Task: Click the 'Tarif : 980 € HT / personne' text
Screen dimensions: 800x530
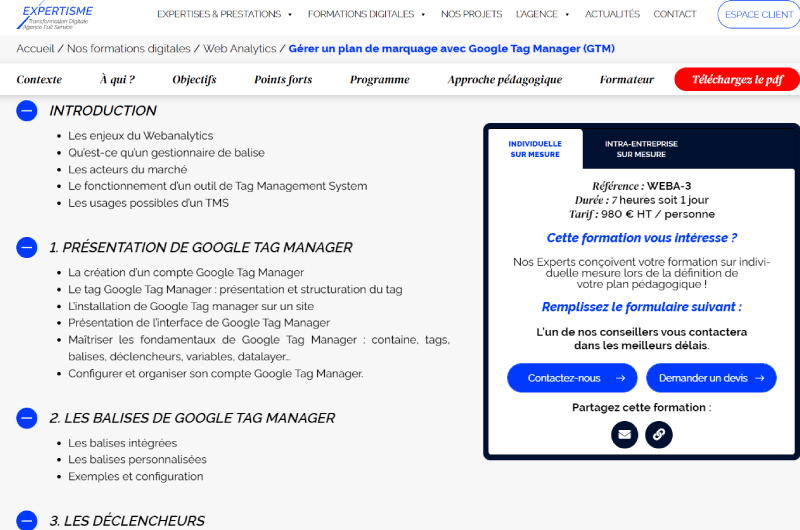Action: click(x=641, y=214)
